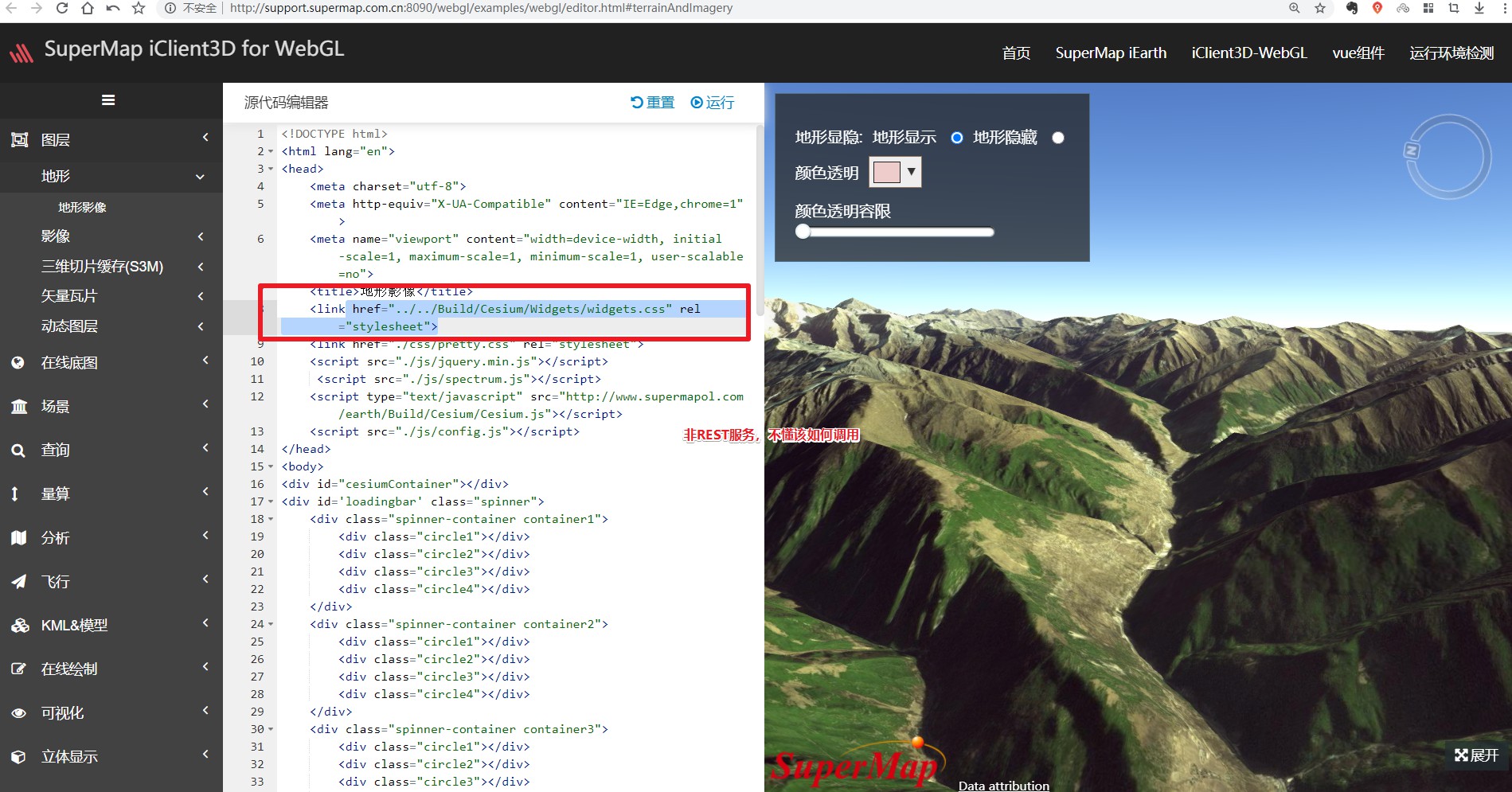1512x792 pixels.
Task: Fold code at line 24 arrow
Action: (271, 624)
